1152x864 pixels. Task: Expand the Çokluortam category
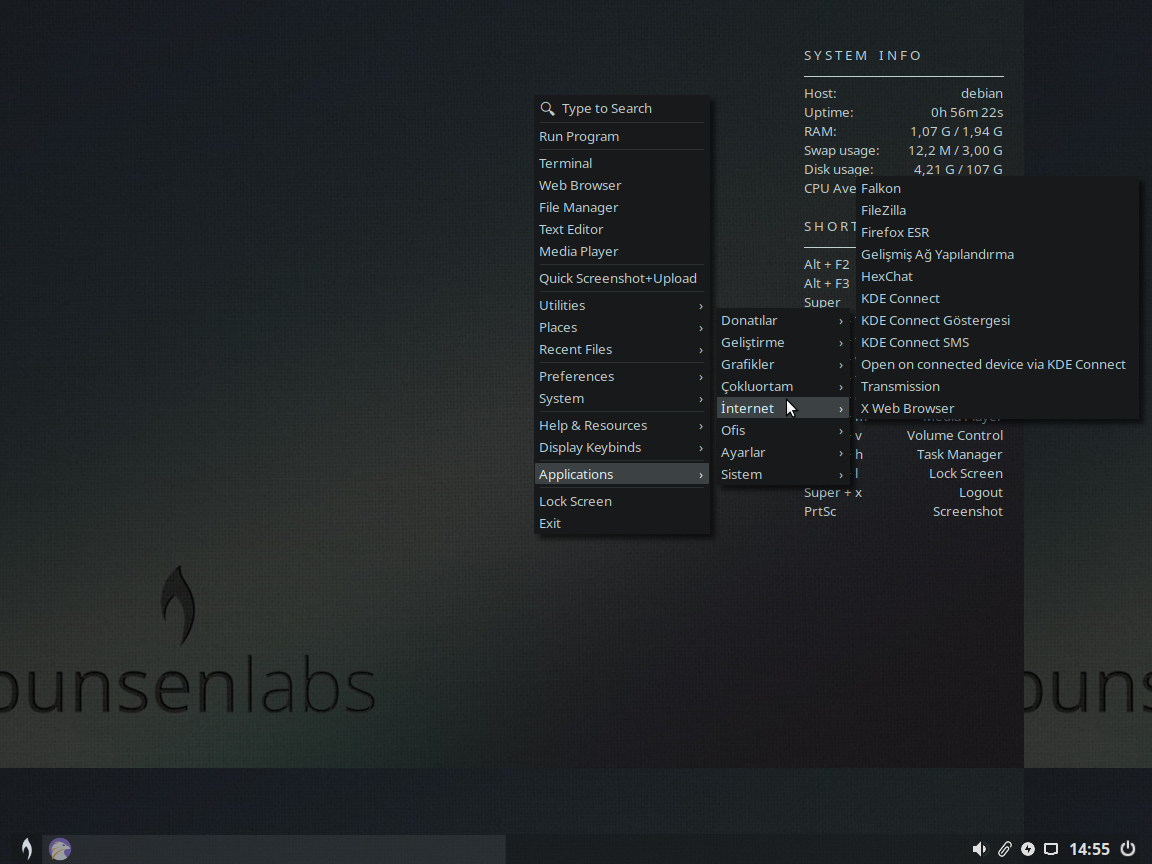pos(782,386)
